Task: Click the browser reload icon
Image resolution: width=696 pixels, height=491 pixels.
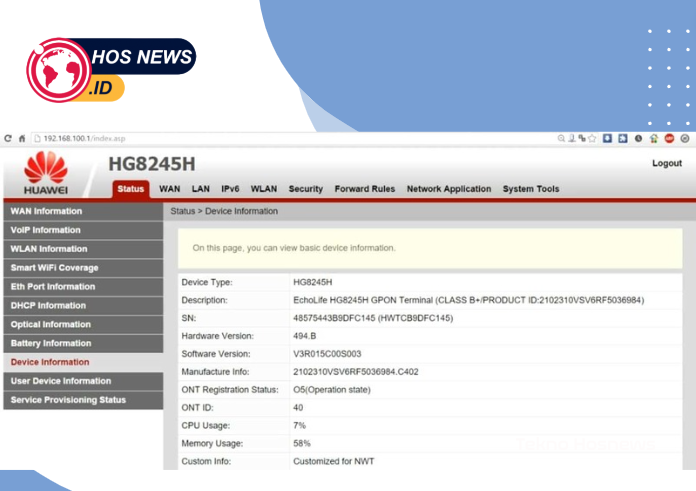Action: [x=9, y=138]
